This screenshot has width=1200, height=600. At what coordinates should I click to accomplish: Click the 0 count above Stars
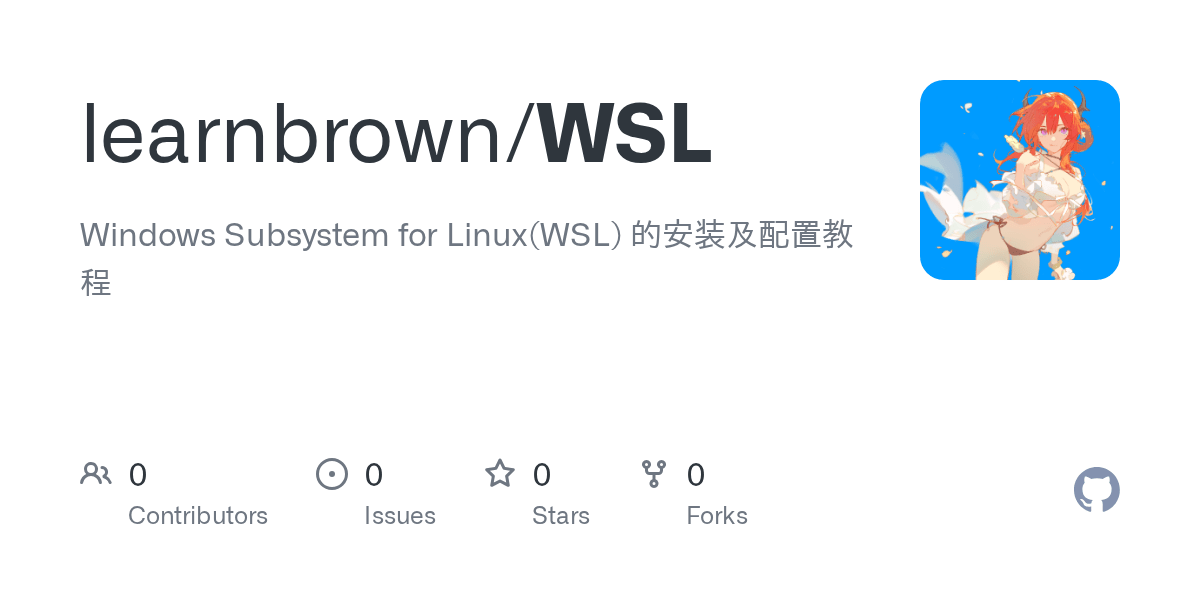(x=542, y=474)
